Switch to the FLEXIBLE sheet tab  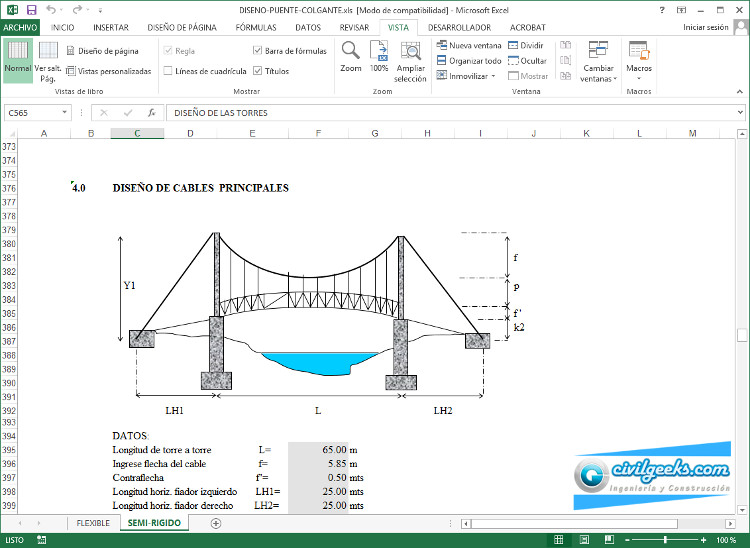coord(93,523)
